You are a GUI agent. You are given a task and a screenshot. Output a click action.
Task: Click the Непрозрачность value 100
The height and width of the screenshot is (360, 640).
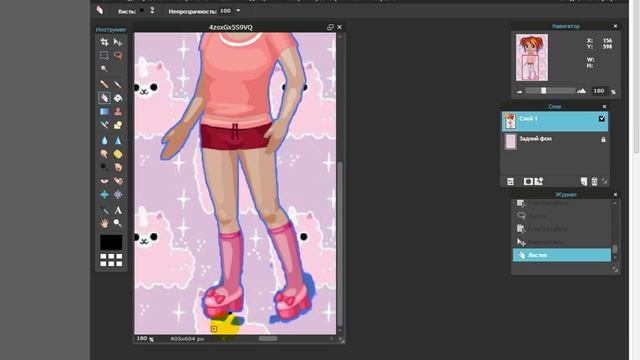coord(225,11)
